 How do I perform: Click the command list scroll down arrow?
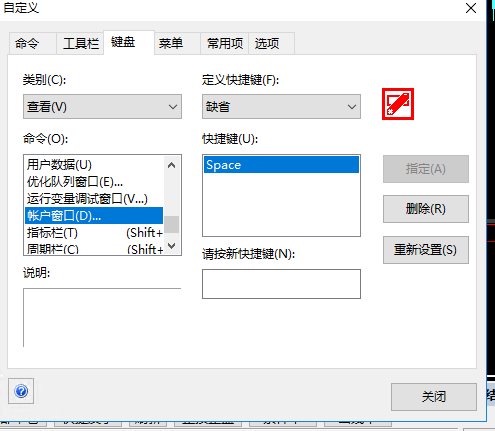pyautogui.click(x=172, y=246)
